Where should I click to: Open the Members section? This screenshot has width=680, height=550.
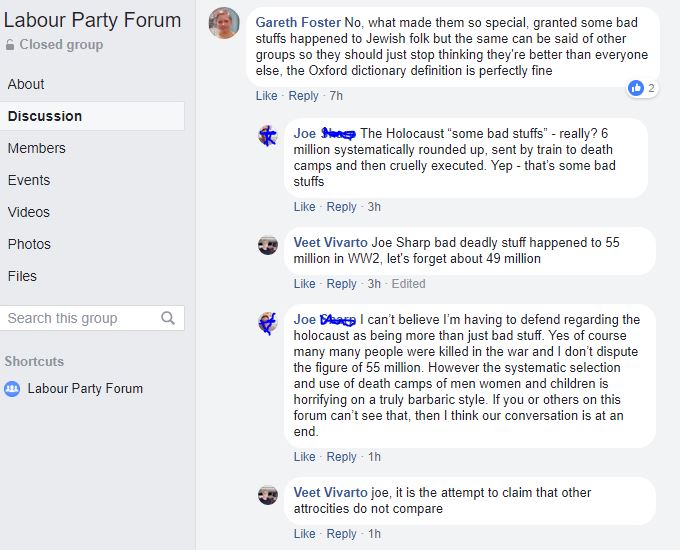click(37, 148)
